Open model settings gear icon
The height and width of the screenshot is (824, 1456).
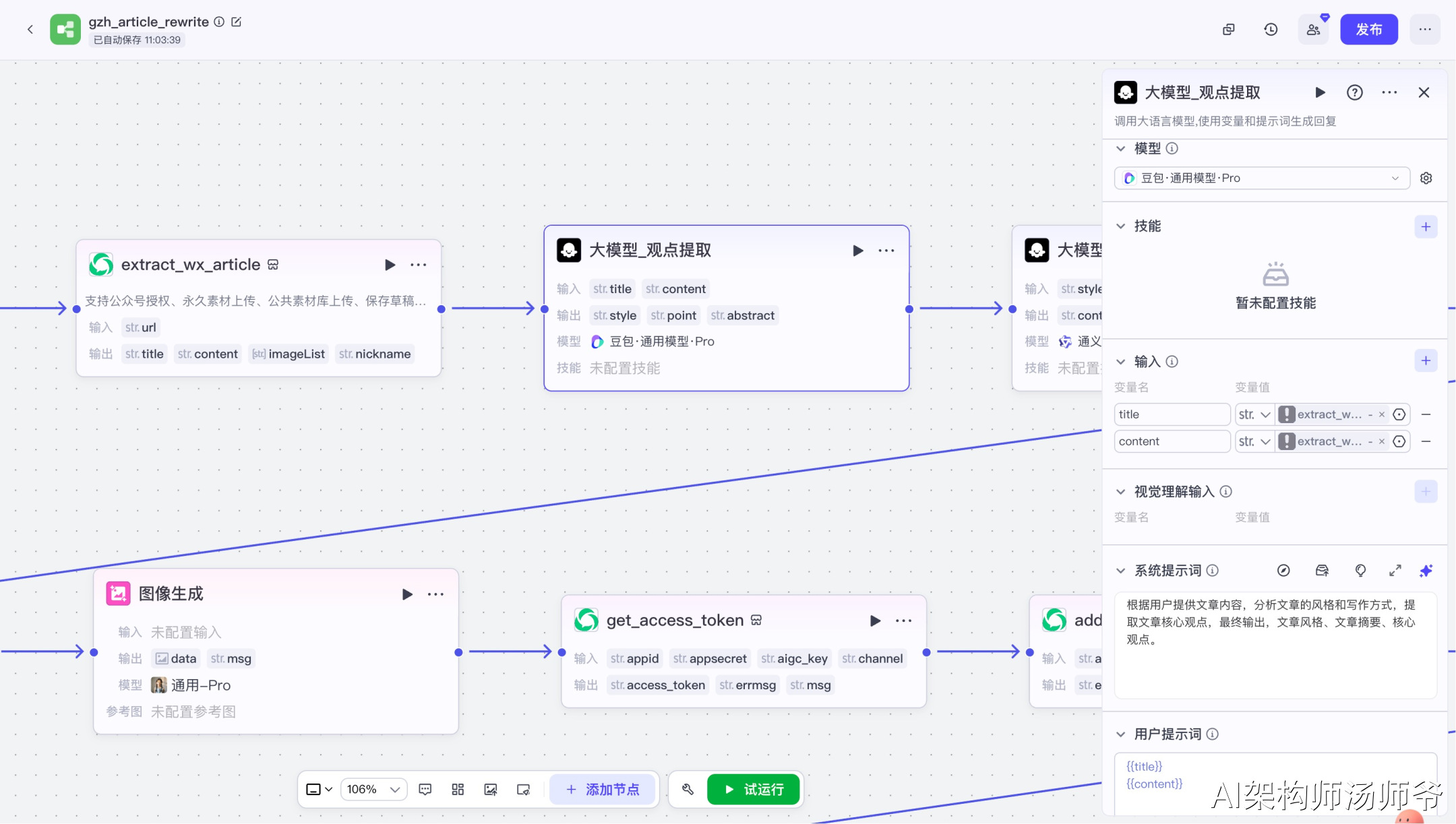pyautogui.click(x=1426, y=178)
